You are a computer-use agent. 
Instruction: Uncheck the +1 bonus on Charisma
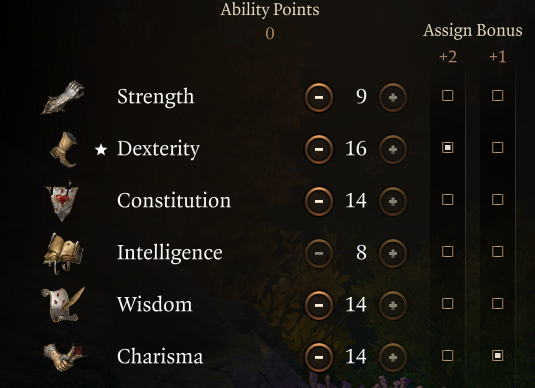click(x=497, y=356)
